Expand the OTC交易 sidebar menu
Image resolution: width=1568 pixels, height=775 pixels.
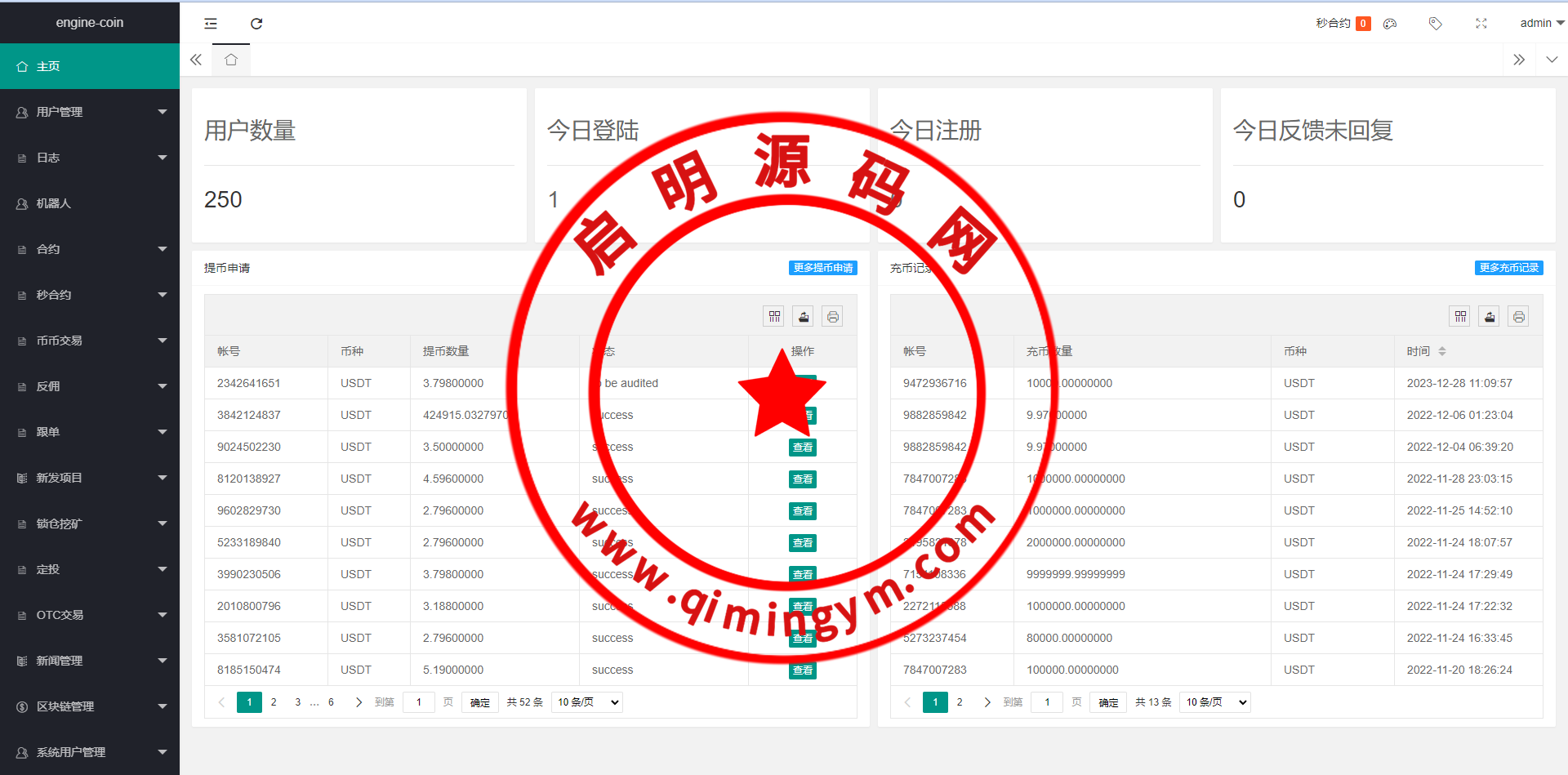tap(90, 615)
